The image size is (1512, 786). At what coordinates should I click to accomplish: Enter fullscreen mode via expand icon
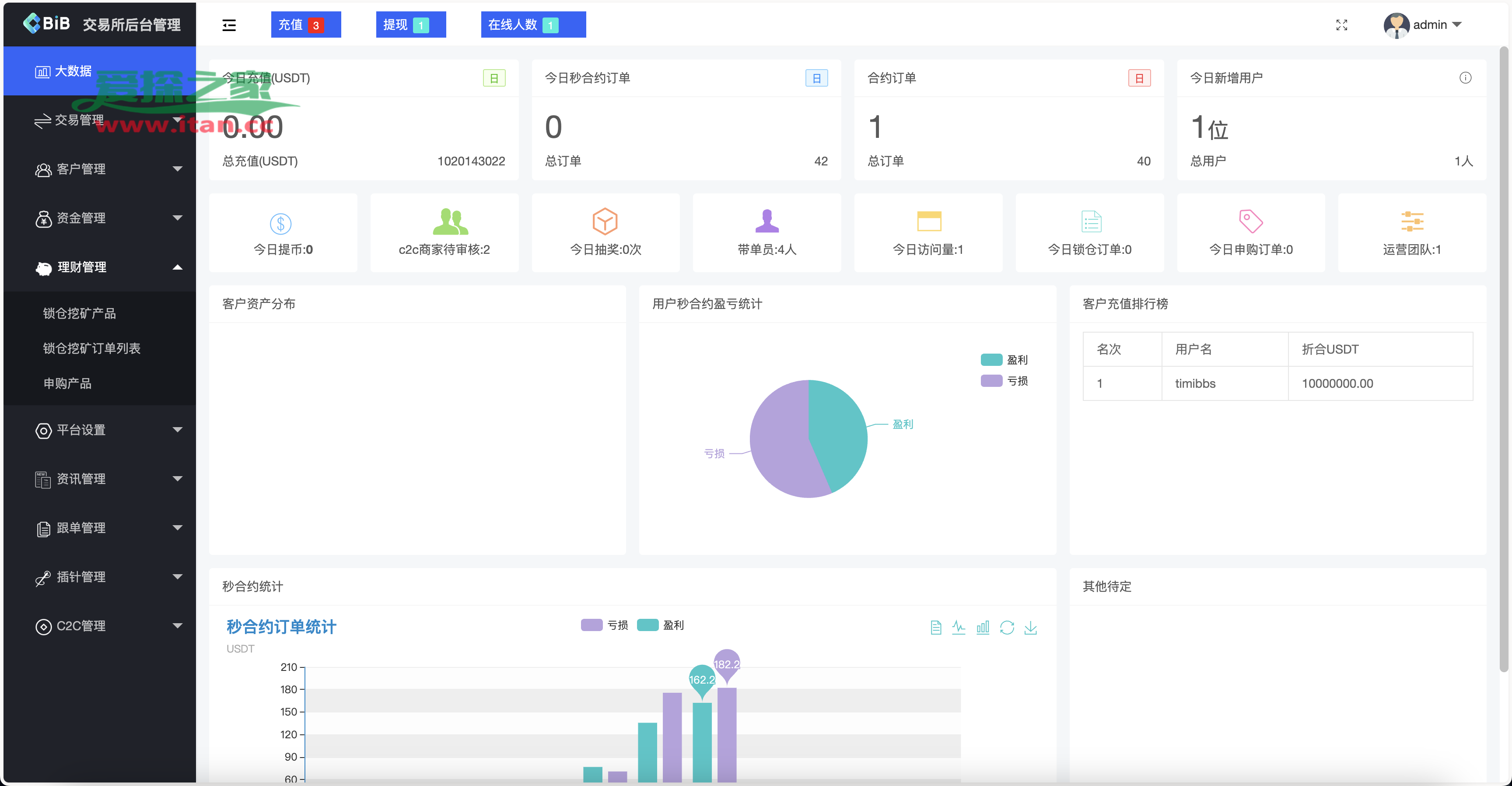(1341, 25)
